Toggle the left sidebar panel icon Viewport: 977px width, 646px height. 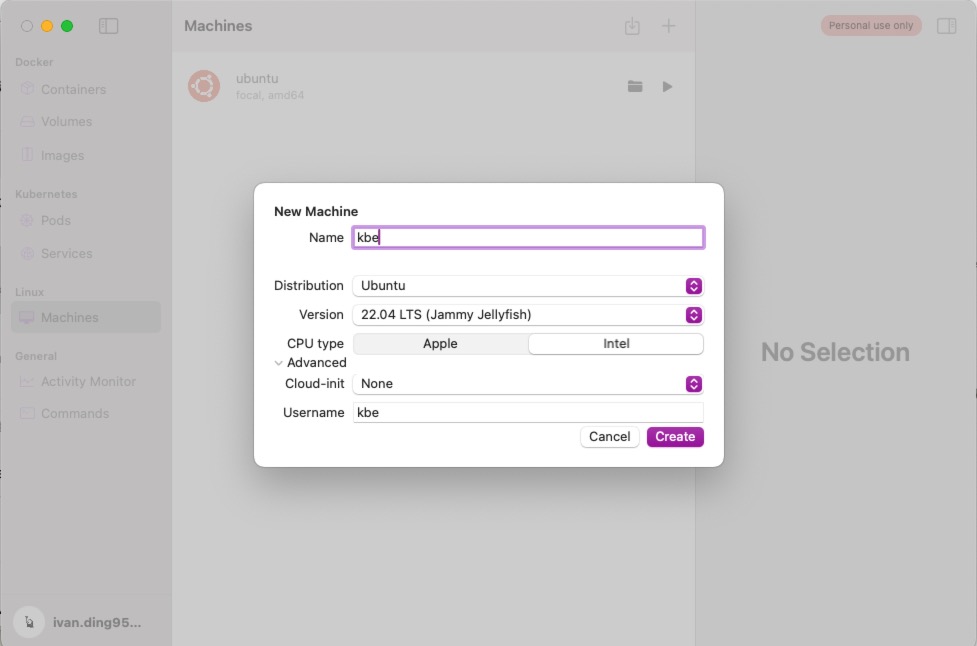[109, 27]
